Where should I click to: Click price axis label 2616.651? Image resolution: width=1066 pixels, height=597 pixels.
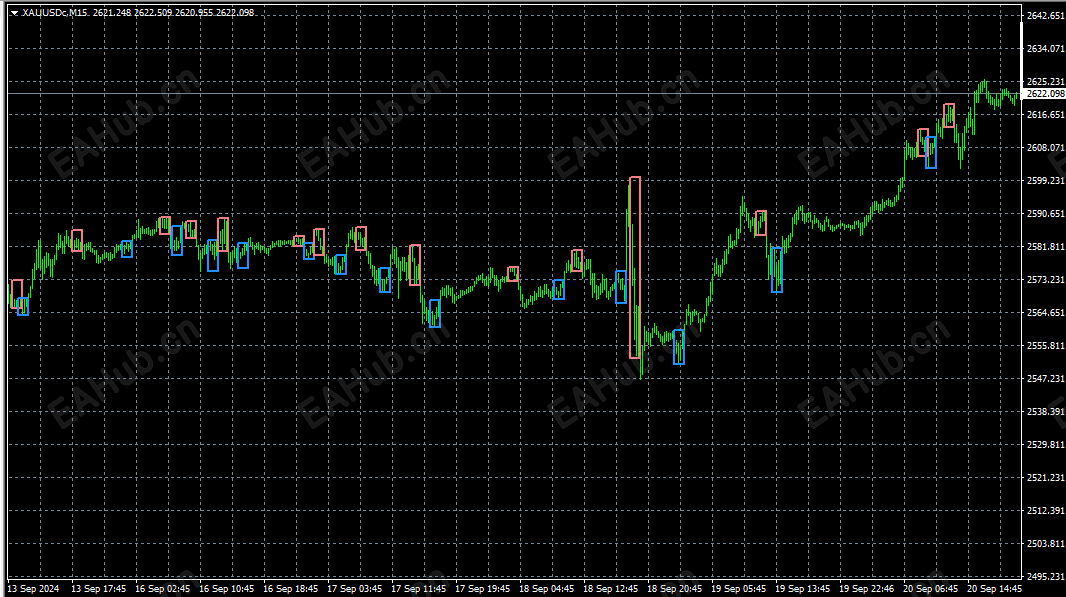[1045, 115]
